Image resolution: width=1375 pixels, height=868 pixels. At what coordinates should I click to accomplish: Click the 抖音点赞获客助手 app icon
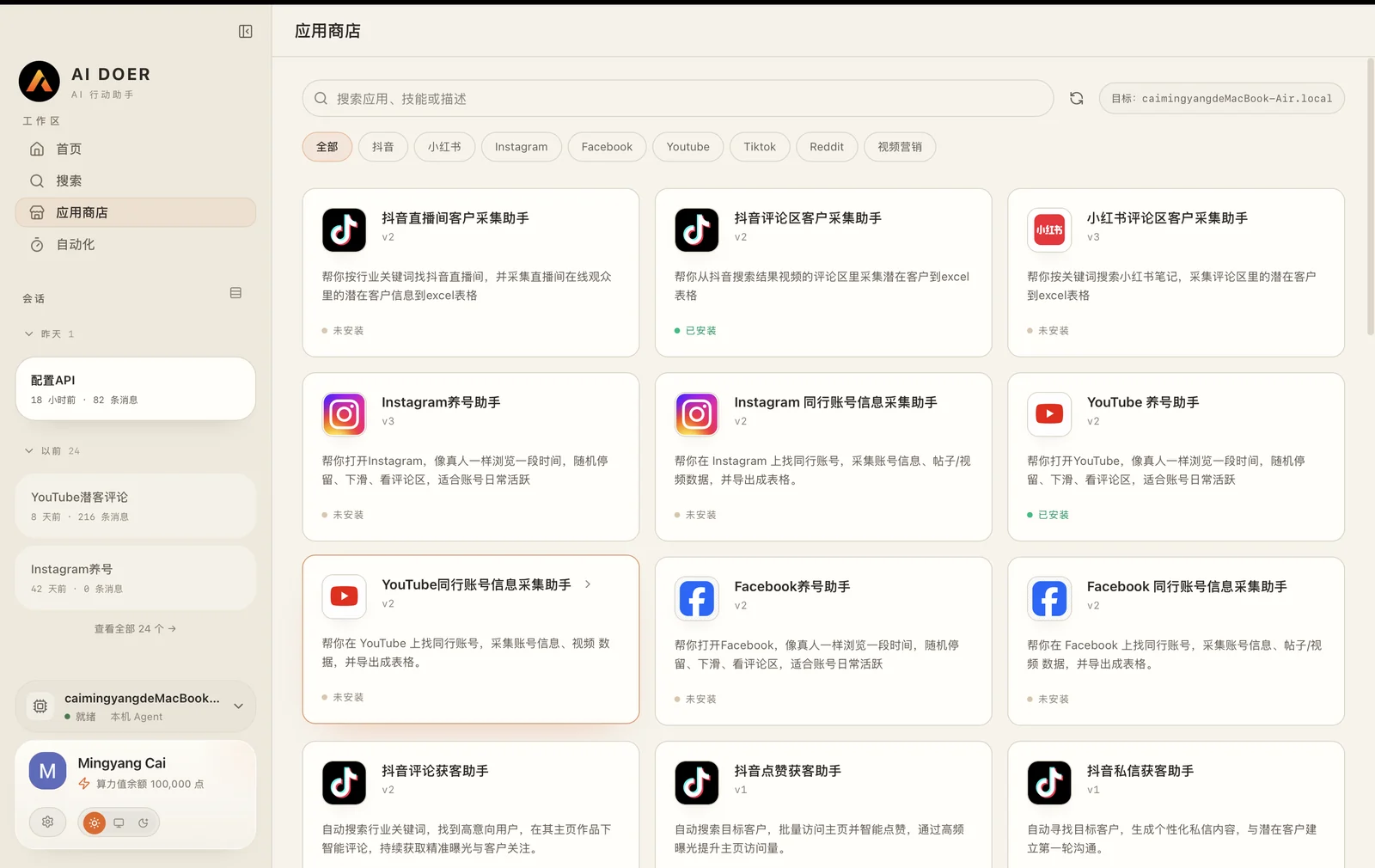pos(696,783)
